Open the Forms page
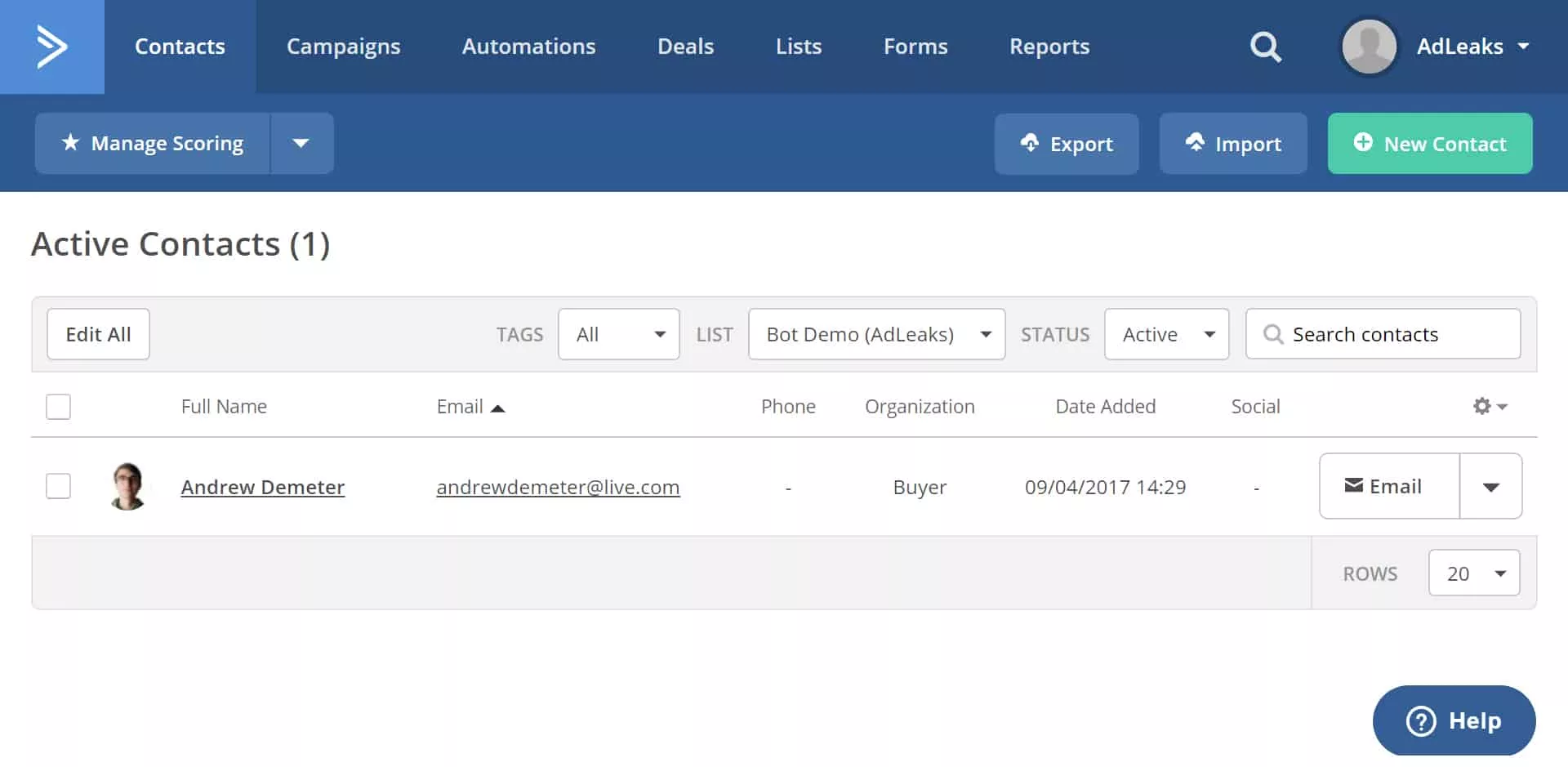The height and width of the screenshot is (767, 1568). coord(915,47)
